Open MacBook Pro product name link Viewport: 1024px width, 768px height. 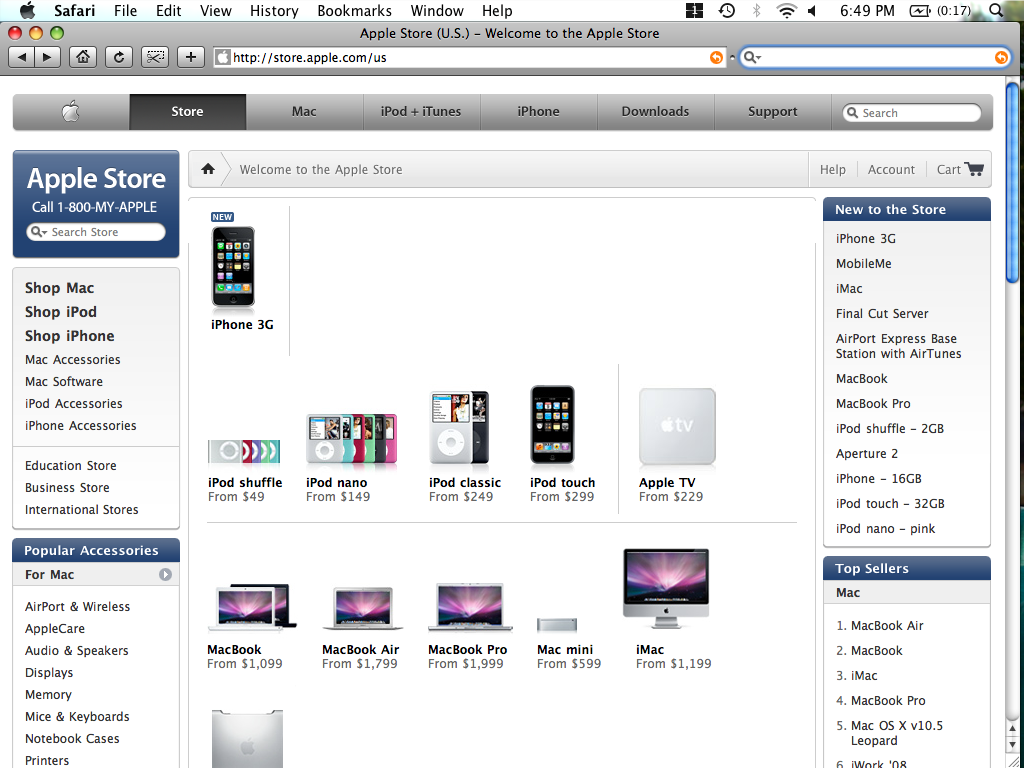pos(468,650)
